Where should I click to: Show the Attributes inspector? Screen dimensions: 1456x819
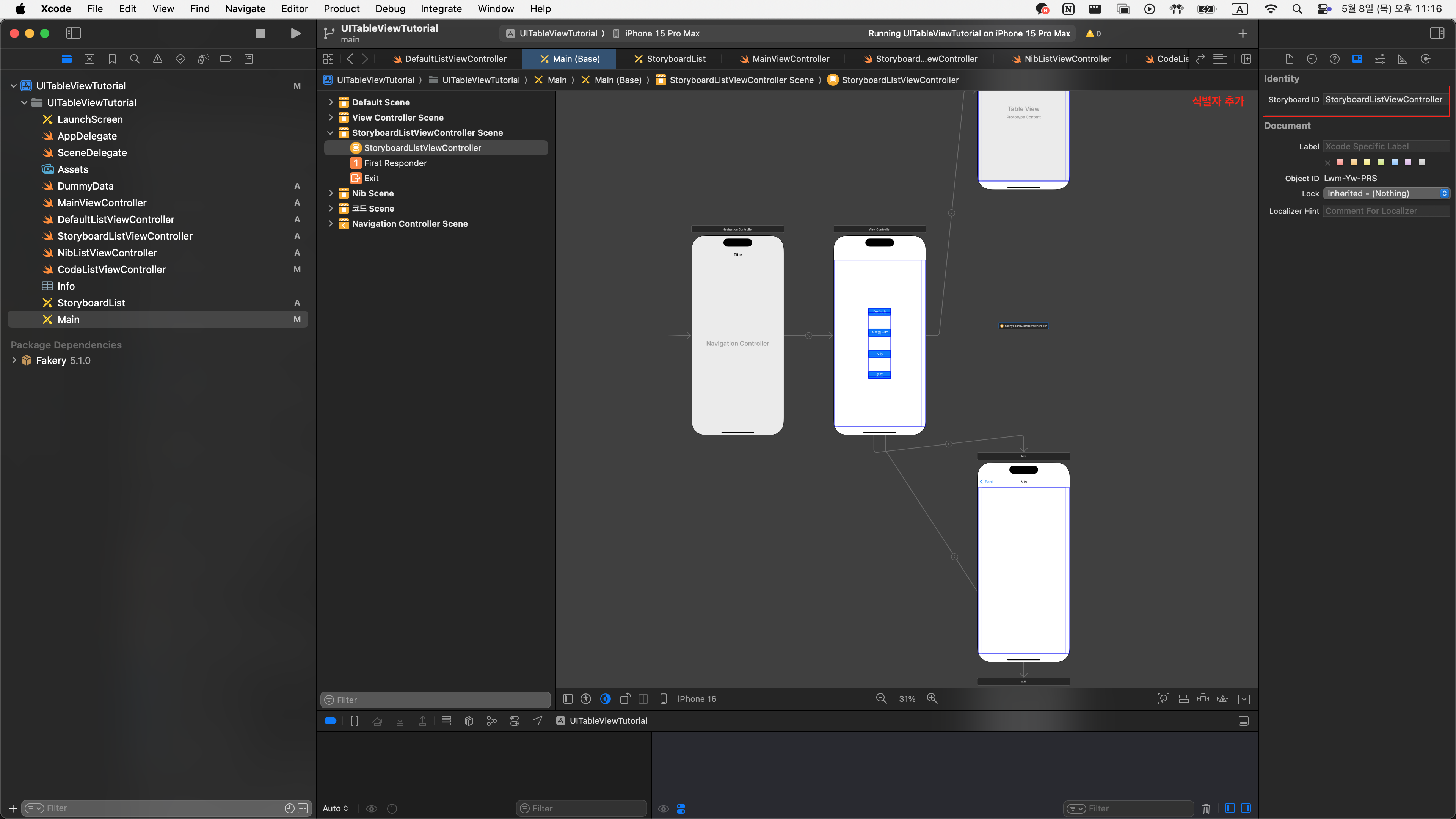(x=1380, y=59)
